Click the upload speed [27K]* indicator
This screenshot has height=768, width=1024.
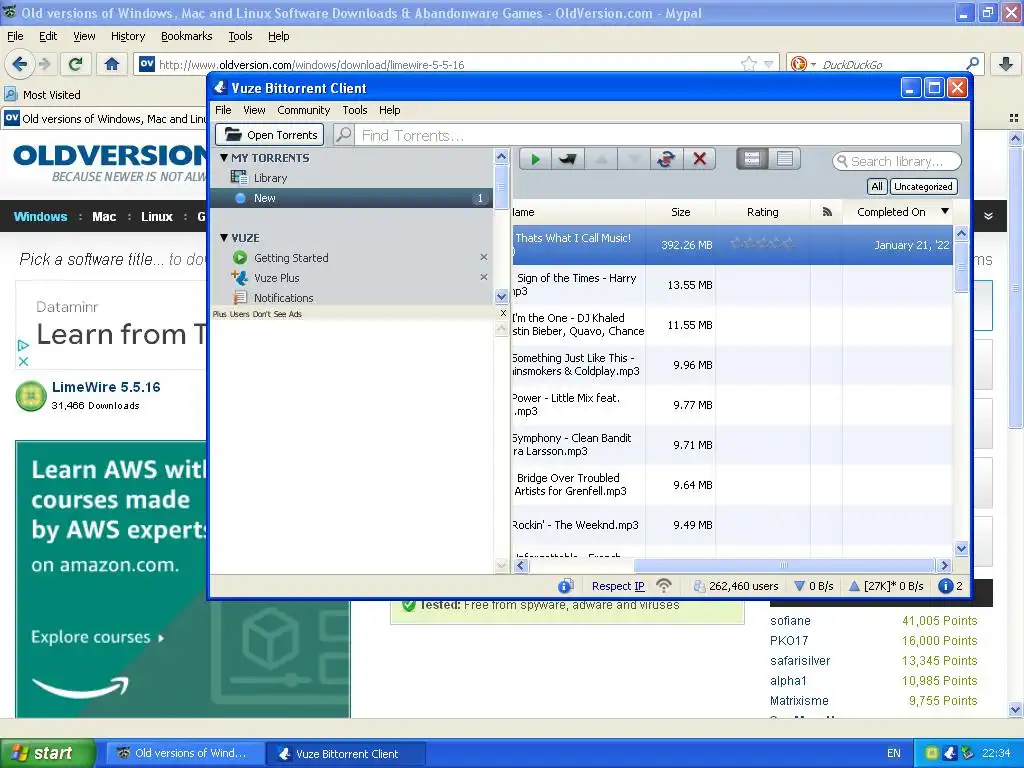click(x=886, y=586)
